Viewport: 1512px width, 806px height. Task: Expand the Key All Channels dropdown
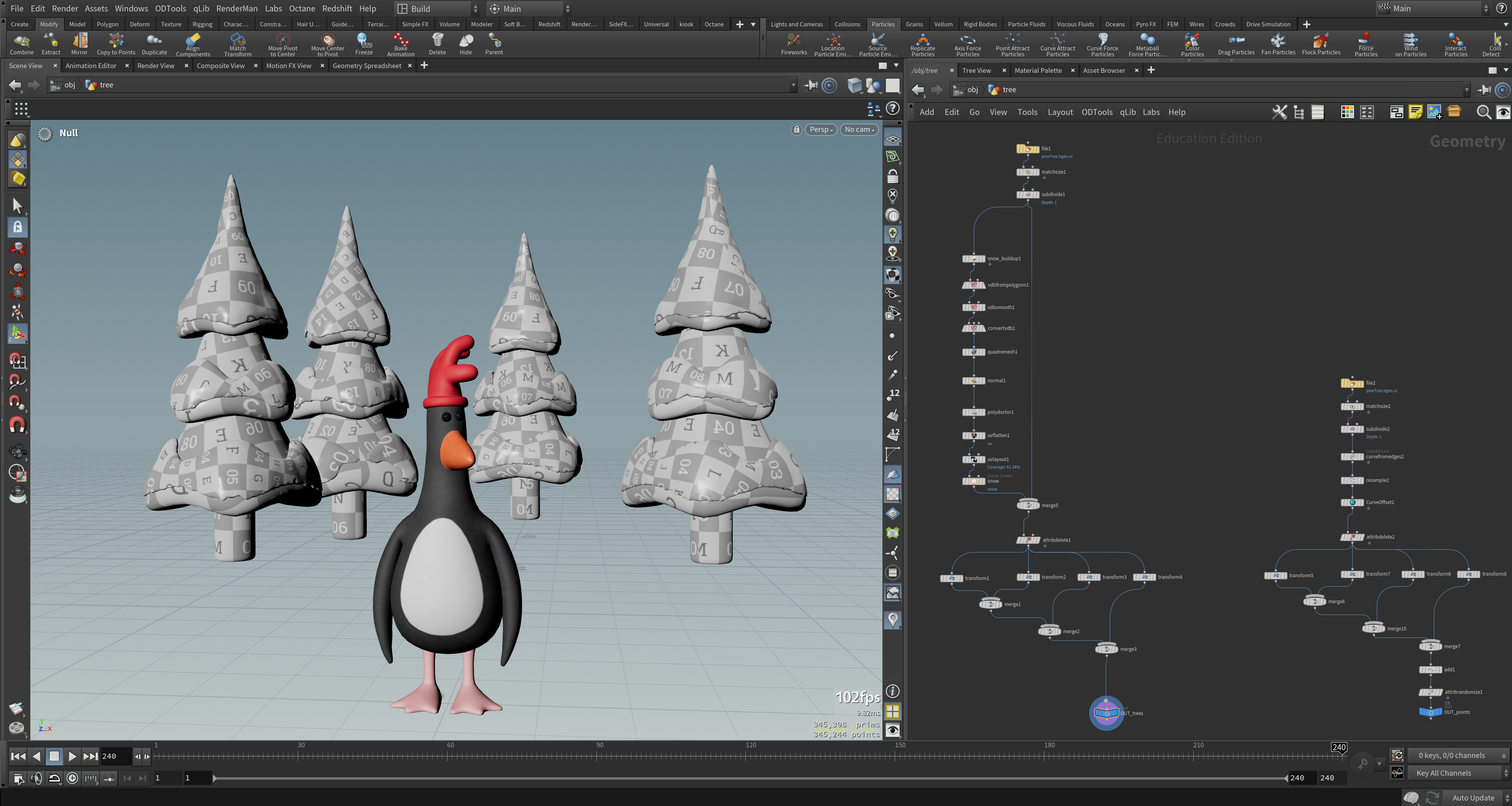point(1458,773)
